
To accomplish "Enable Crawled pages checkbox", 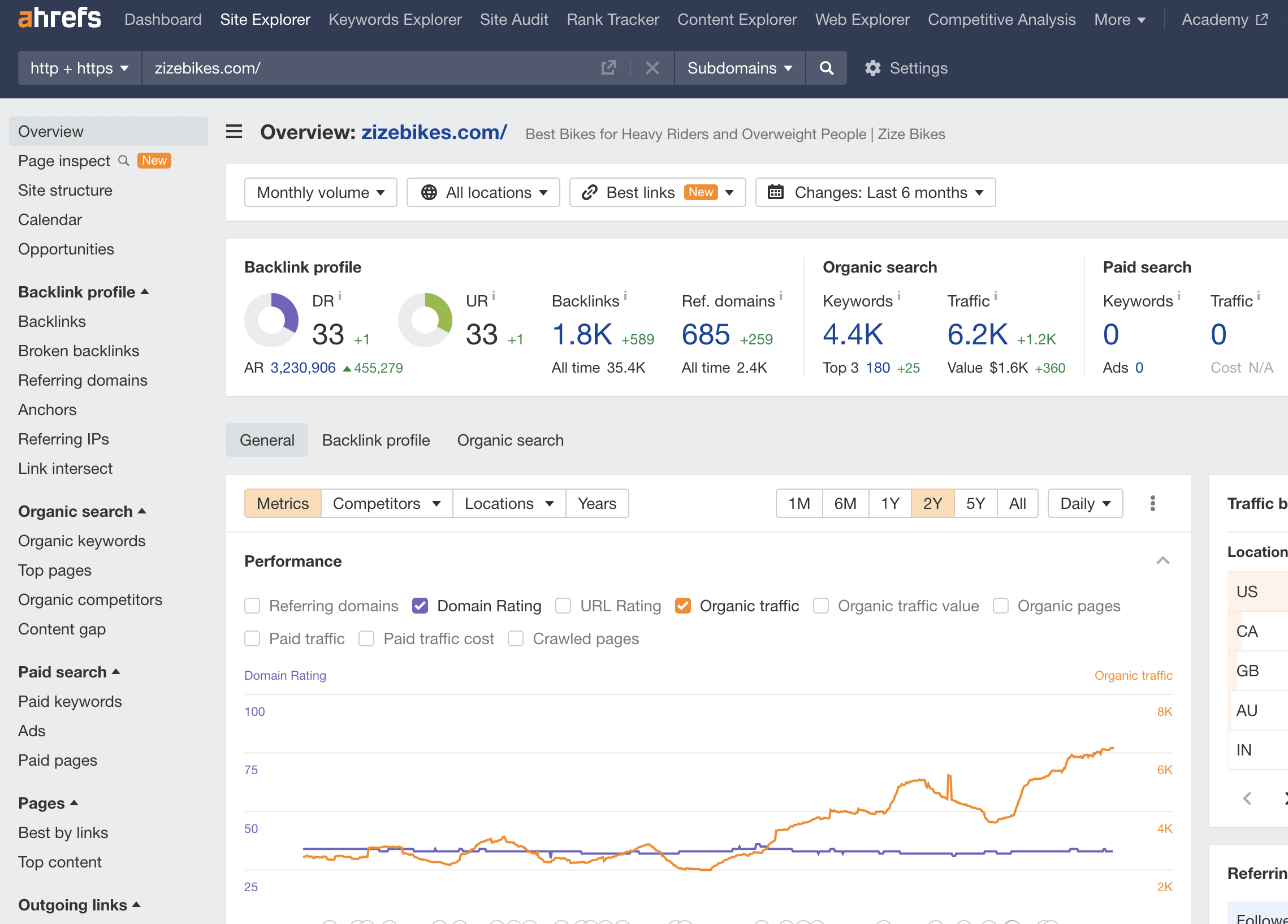I will pyautogui.click(x=516, y=639).
